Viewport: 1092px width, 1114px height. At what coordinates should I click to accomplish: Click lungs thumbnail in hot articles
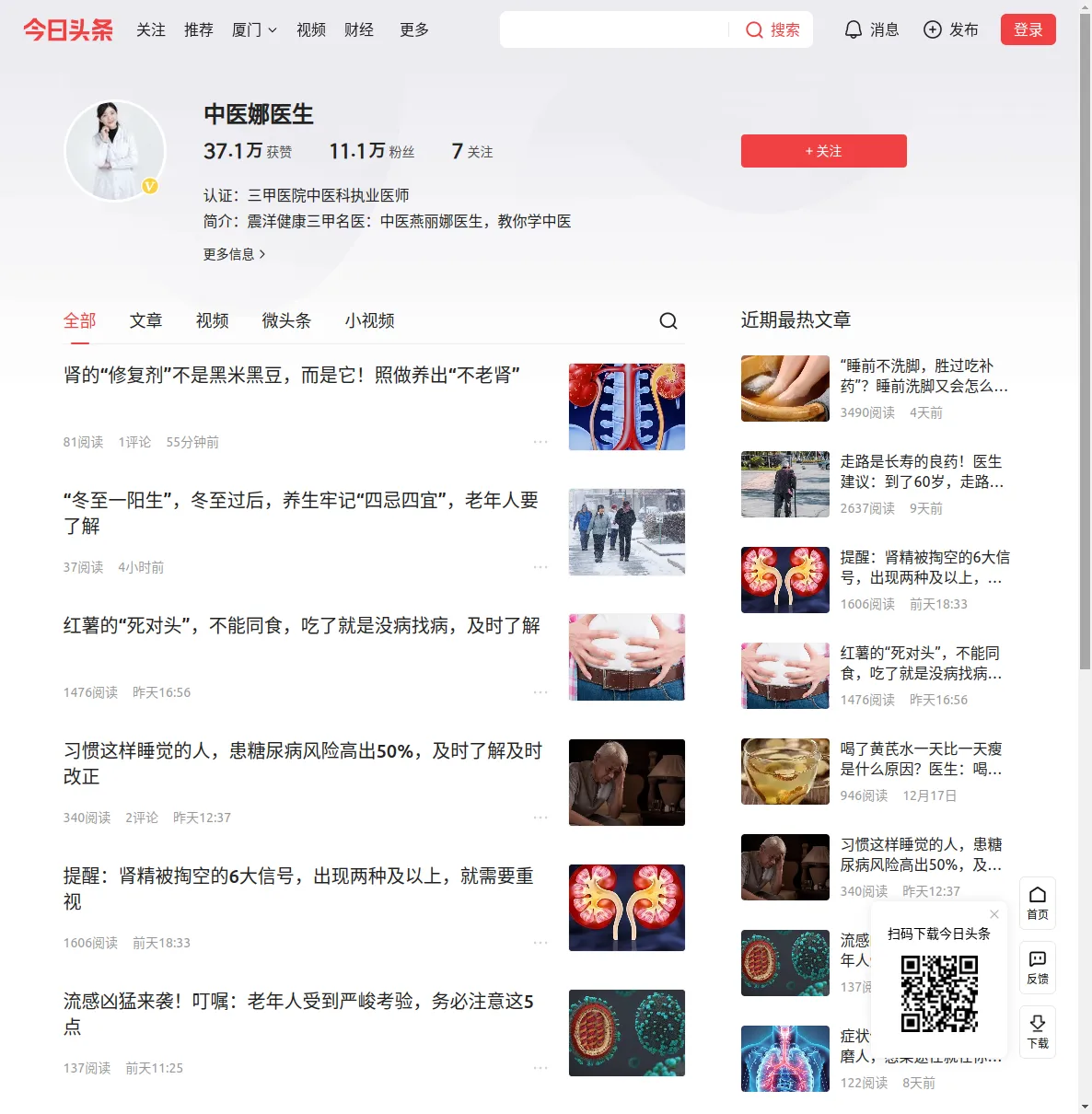[785, 1059]
